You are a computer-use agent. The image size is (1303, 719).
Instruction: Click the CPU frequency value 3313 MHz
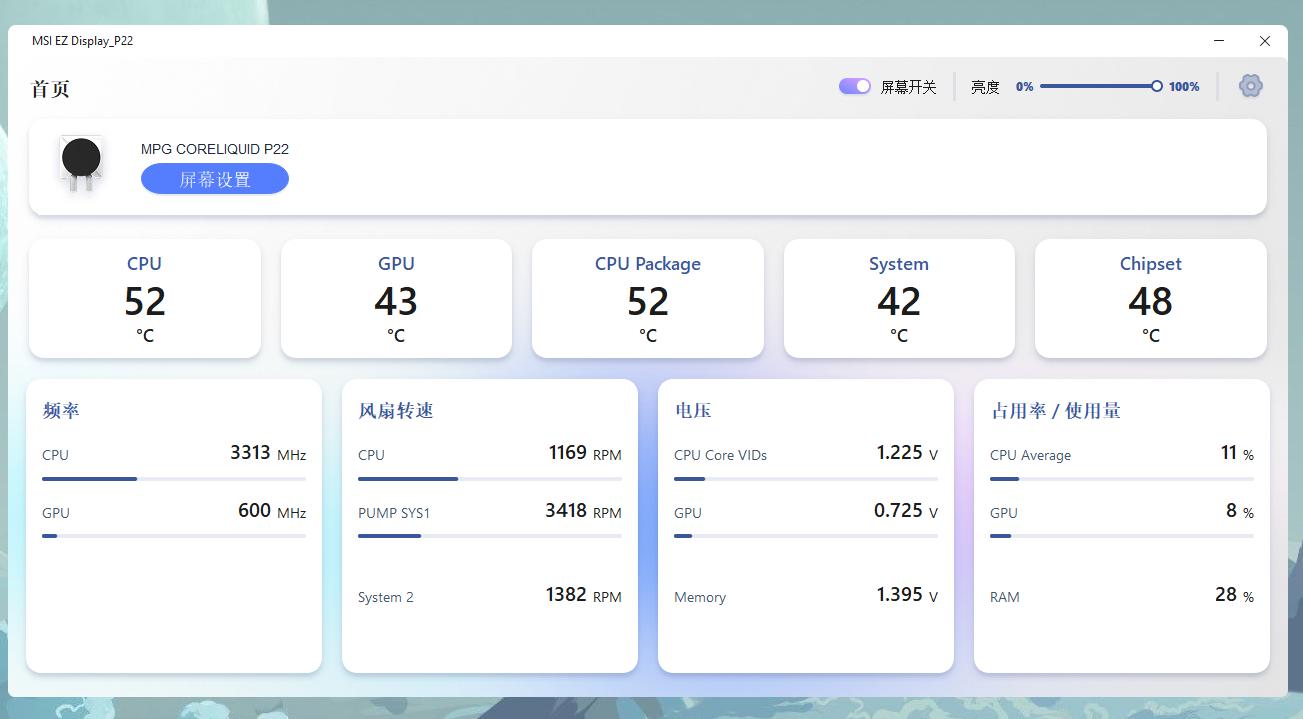pyautogui.click(x=268, y=453)
